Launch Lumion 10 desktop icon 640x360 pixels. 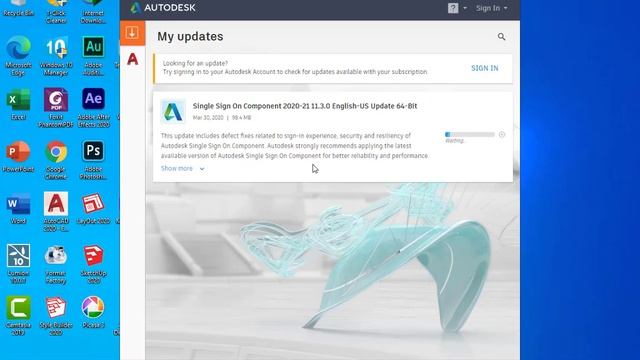tap(18, 264)
